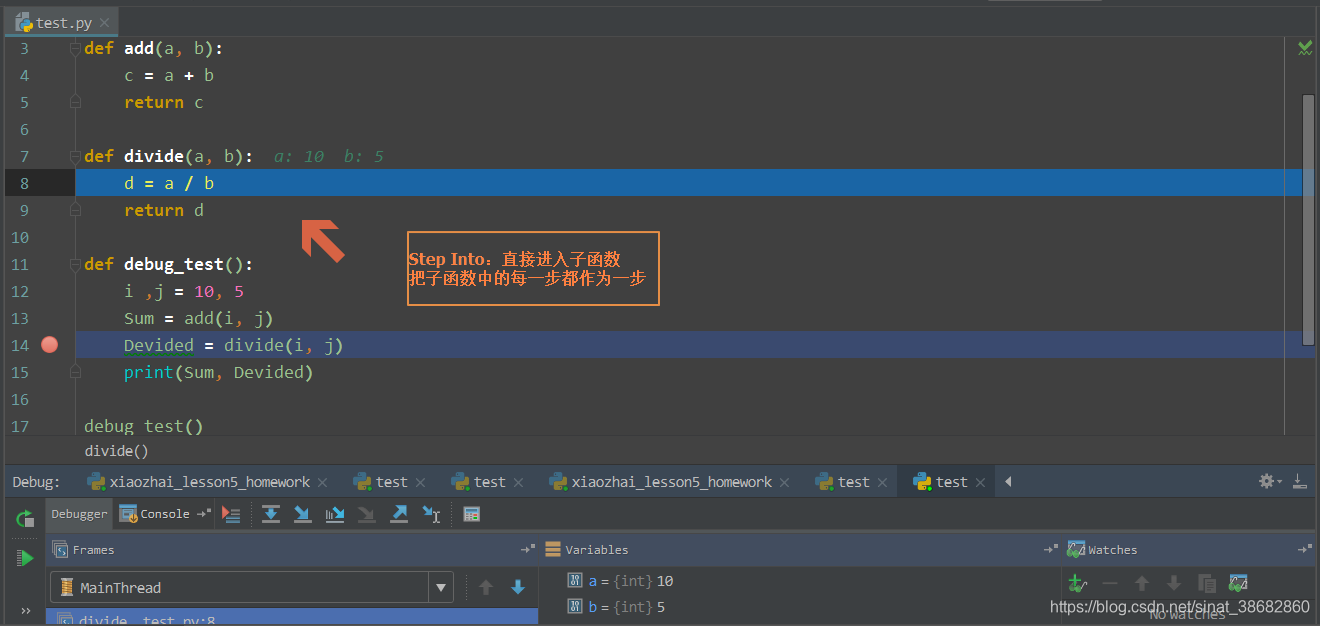Click the Step Over icon

coord(271,514)
